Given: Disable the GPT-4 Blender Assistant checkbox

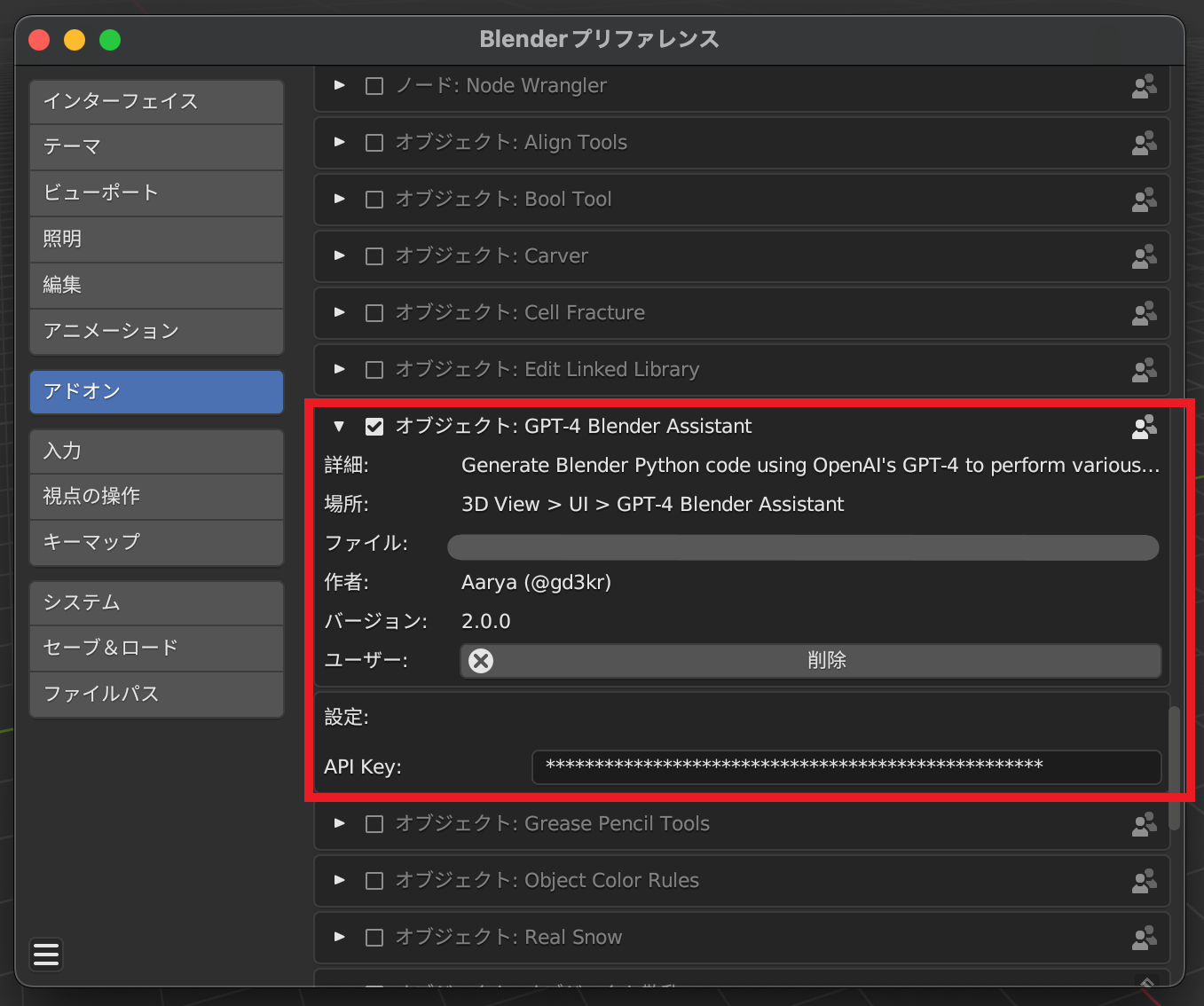Looking at the screenshot, I should pos(374,427).
